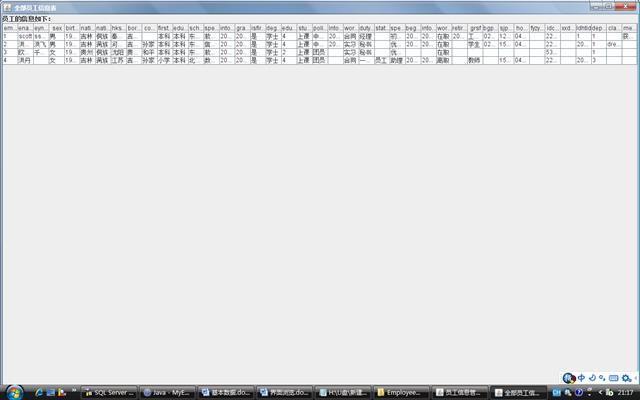Click the 'sex' column header
The height and width of the screenshot is (400, 640).
57,28
